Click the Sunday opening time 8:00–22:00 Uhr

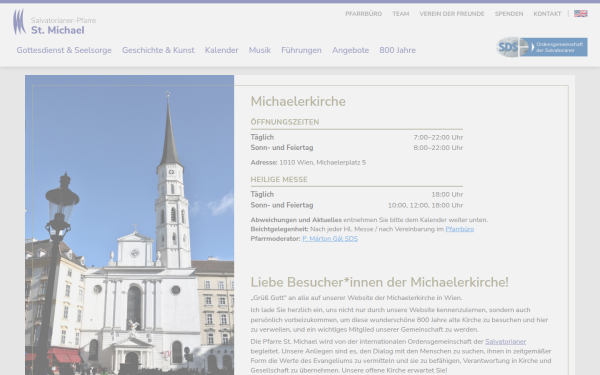438,148
